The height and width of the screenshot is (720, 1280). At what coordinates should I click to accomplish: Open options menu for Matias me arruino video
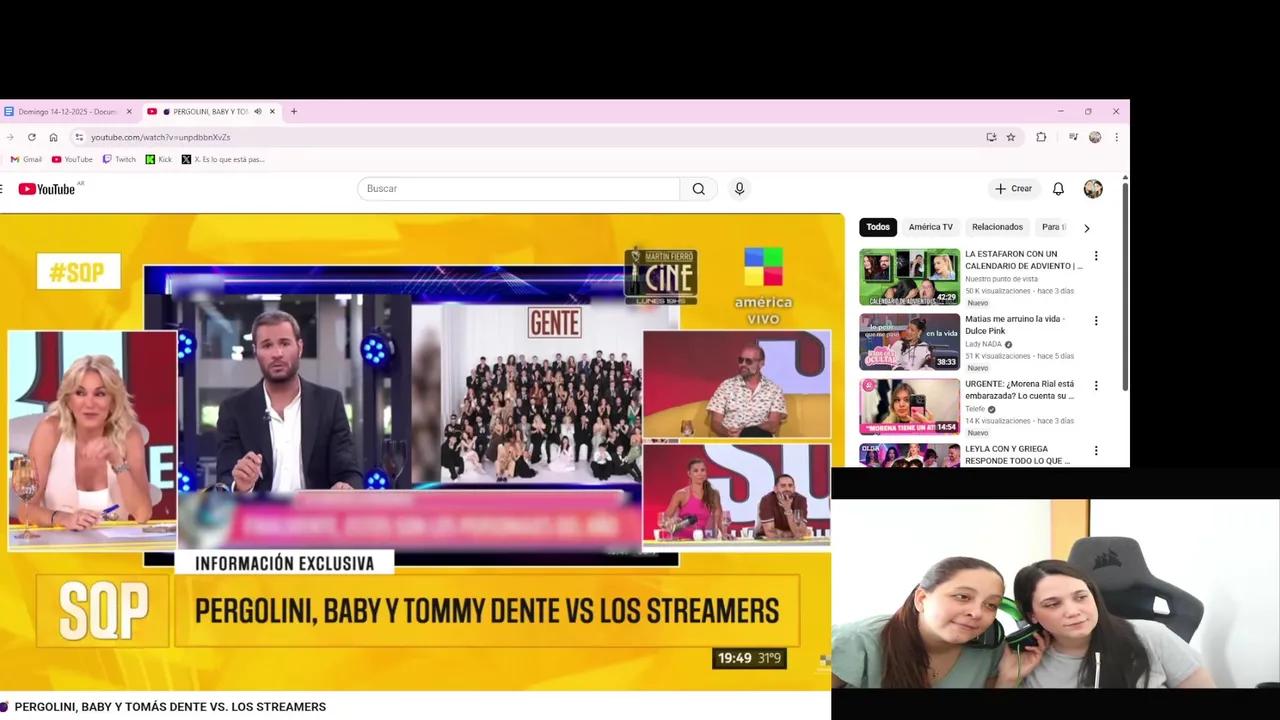coord(1096,321)
